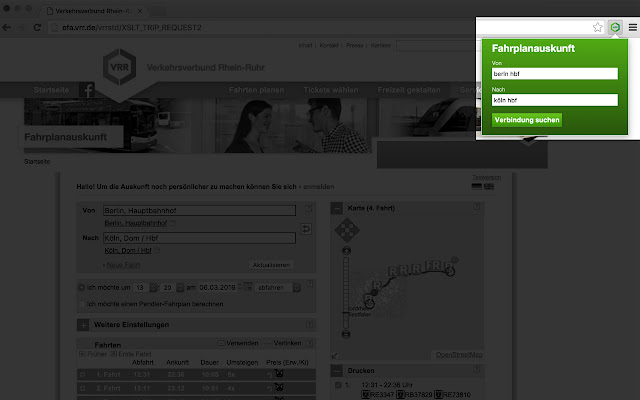The image size is (640, 400).
Task: Go back with the browser back arrow
Action: pyautogui.click(x=7, y=27)
